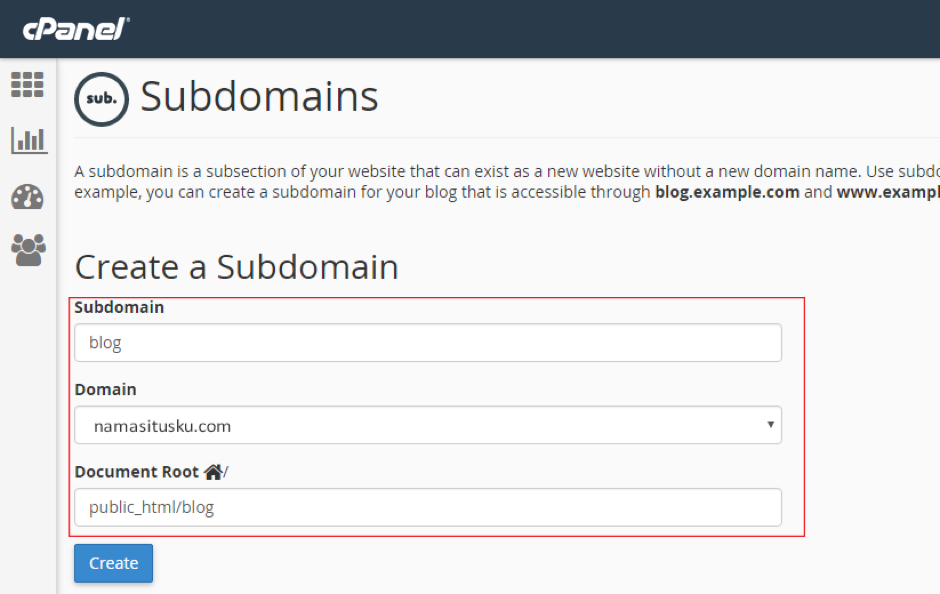Click the Subdomain field label

click(x=119, y=307)
